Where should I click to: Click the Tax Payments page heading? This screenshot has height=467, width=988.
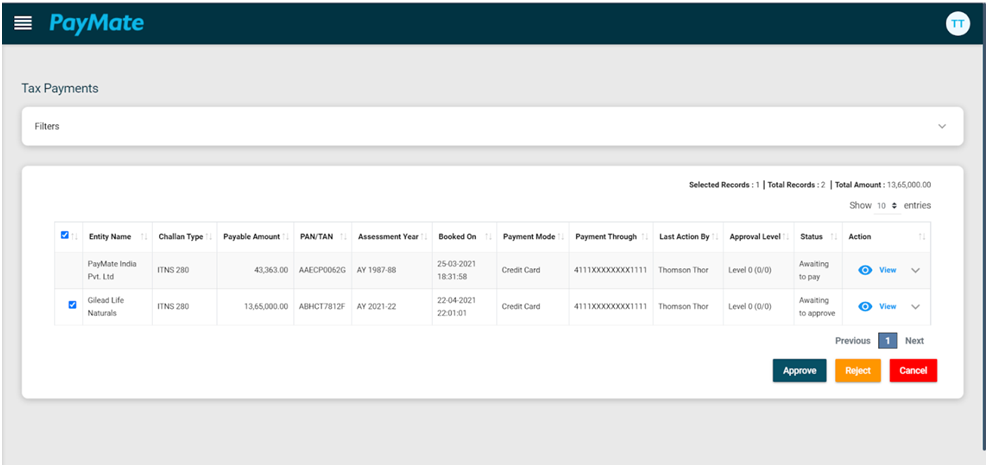[x=60, y=88]
